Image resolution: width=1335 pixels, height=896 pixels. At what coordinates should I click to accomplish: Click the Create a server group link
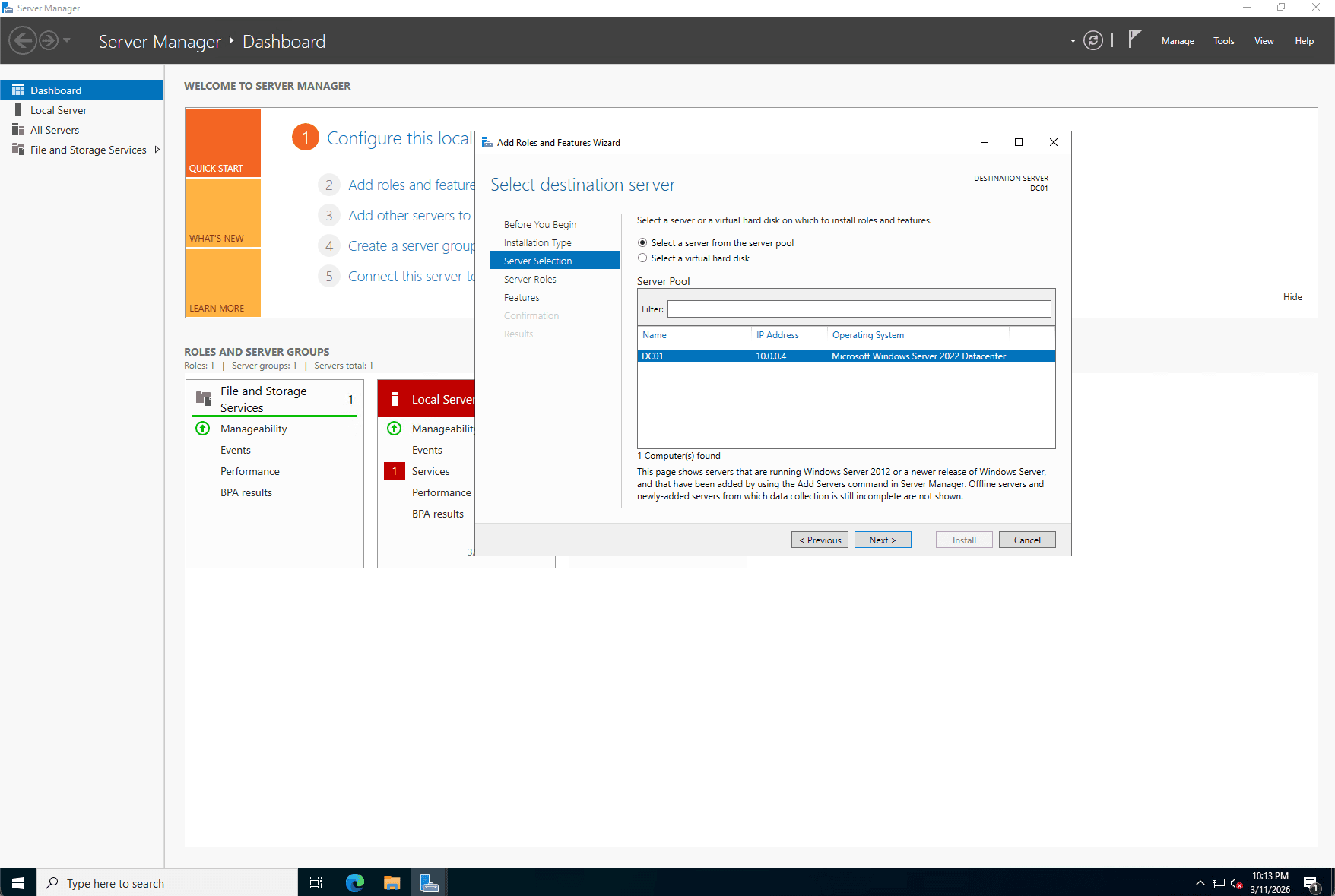pos(411,245)
